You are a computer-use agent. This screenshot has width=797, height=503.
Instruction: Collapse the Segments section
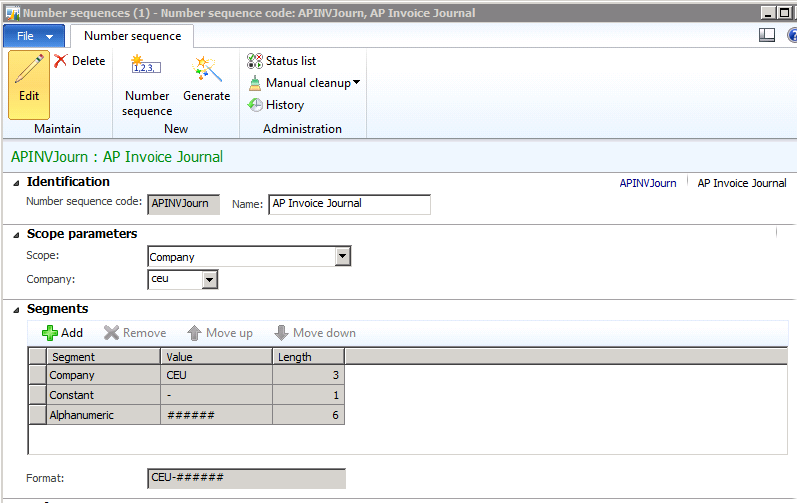[16, 309]
